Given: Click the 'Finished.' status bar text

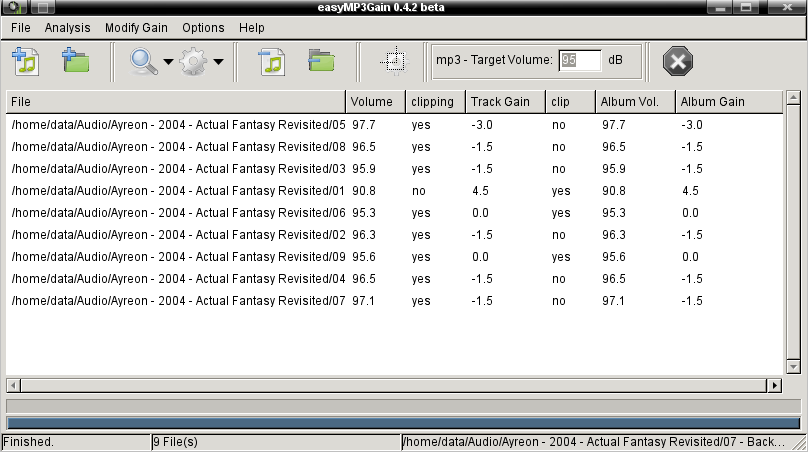Looking at the screenshot, I should 28,442.
